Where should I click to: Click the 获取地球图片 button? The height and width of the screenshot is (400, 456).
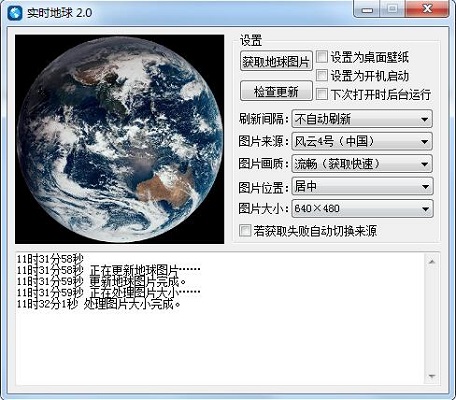coord(276,61)
